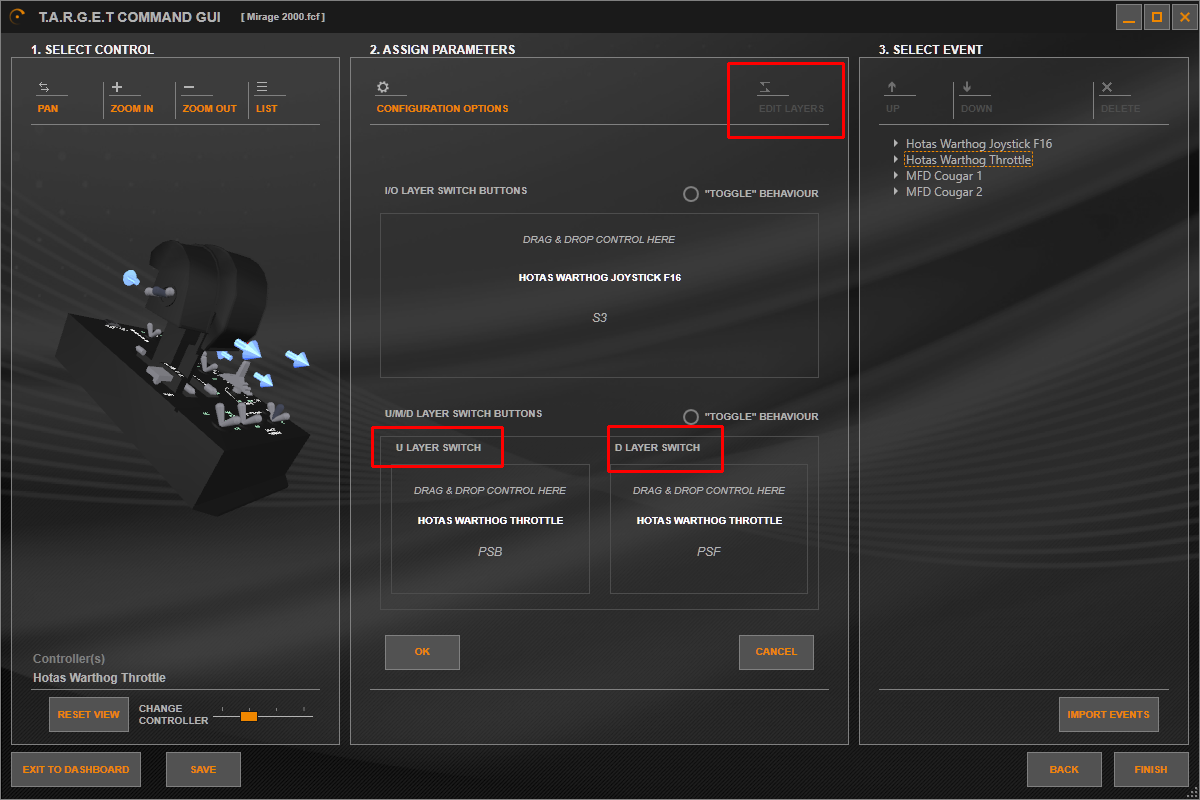
Task: Open Configuration Options gear icon
Action: click(383, 87)
